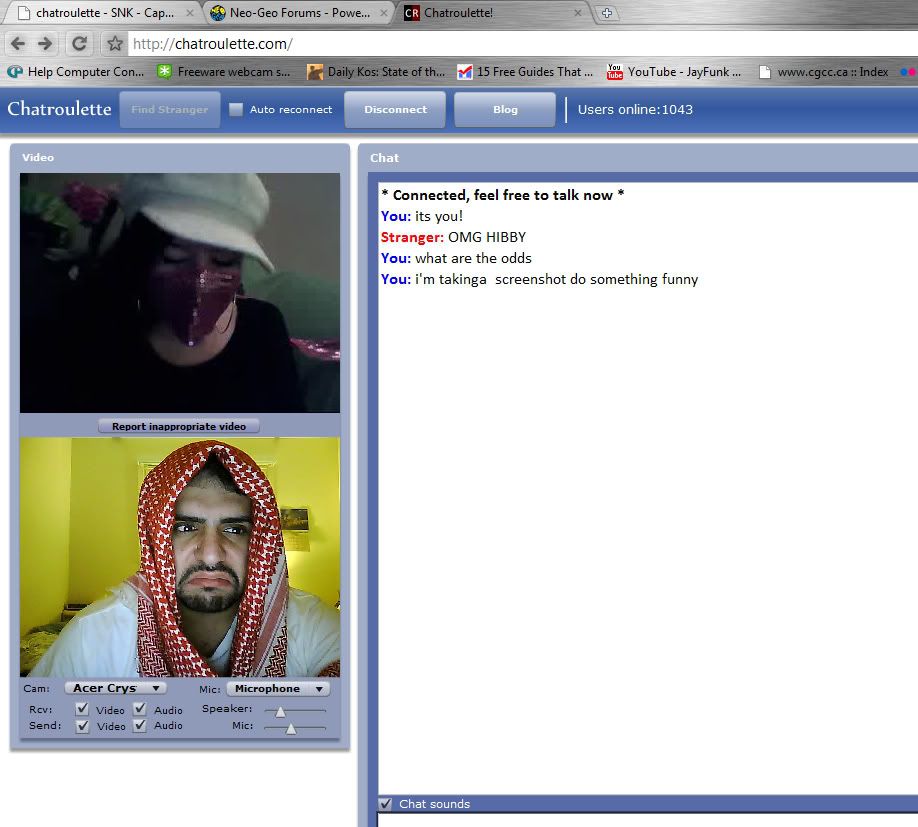
Task: Go back with the browser back arrow
Action: click(x=18, y=43)
